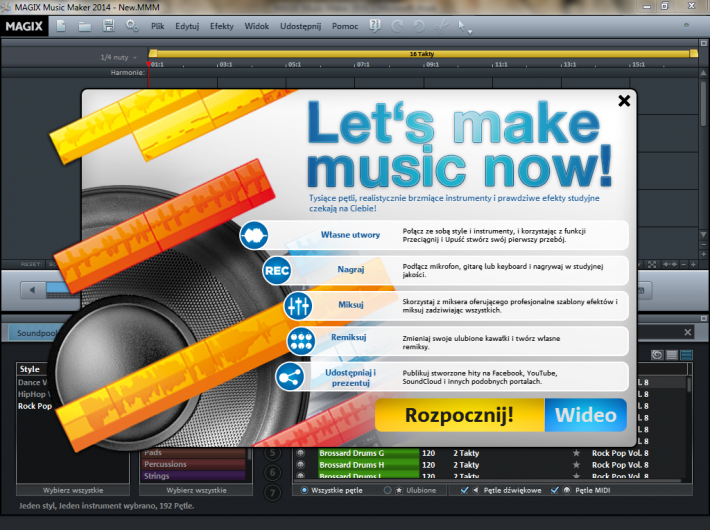Click favorite star for Brossard Drums G
The width and height of the screenshot is (710, 530).
pos(576,453)
